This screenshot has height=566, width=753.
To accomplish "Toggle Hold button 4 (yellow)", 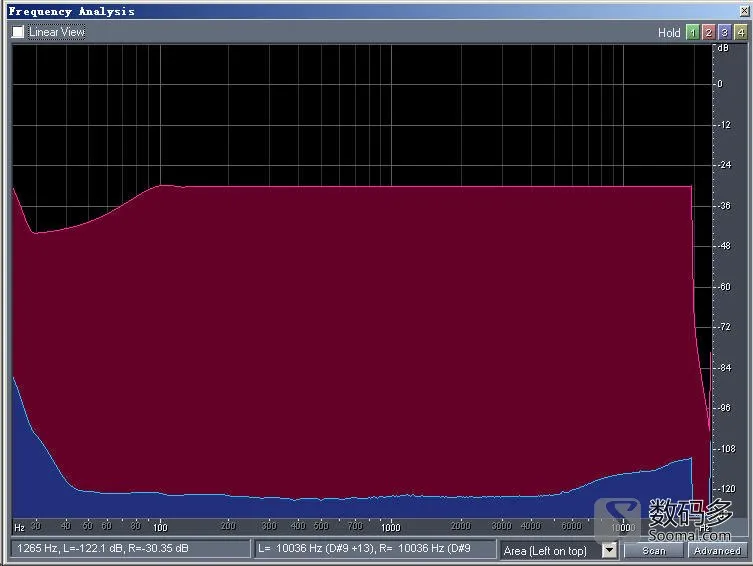I will coord(741,32).
